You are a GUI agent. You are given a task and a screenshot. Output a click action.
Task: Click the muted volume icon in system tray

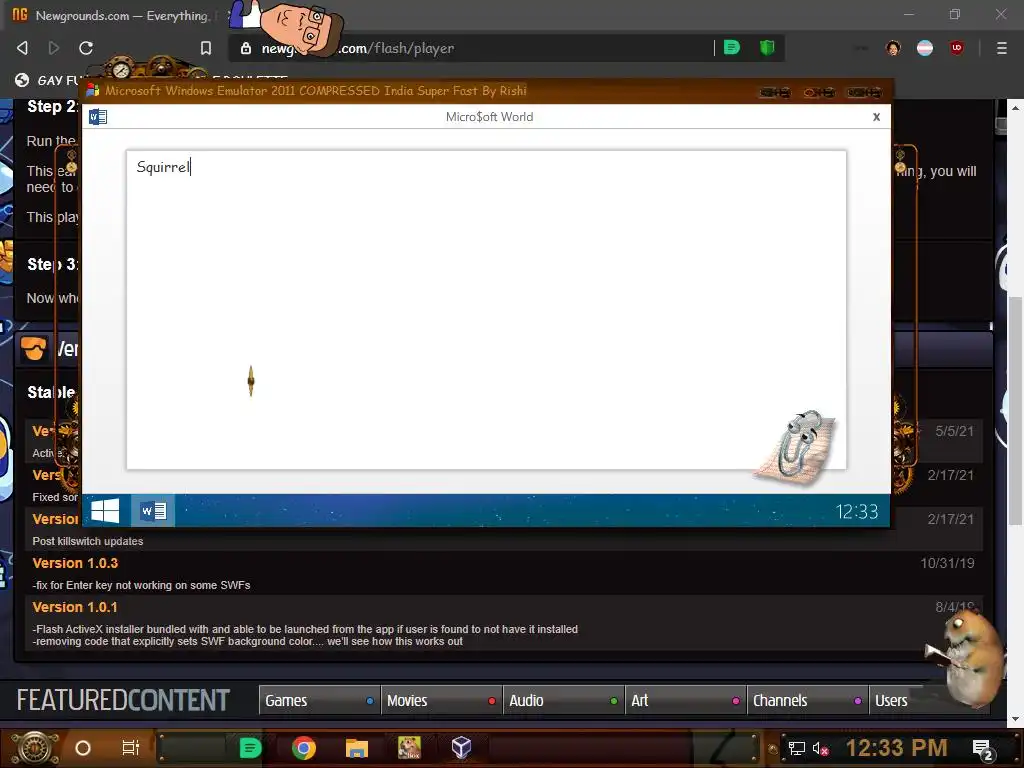pyautogui.click(x=820, y=748)
